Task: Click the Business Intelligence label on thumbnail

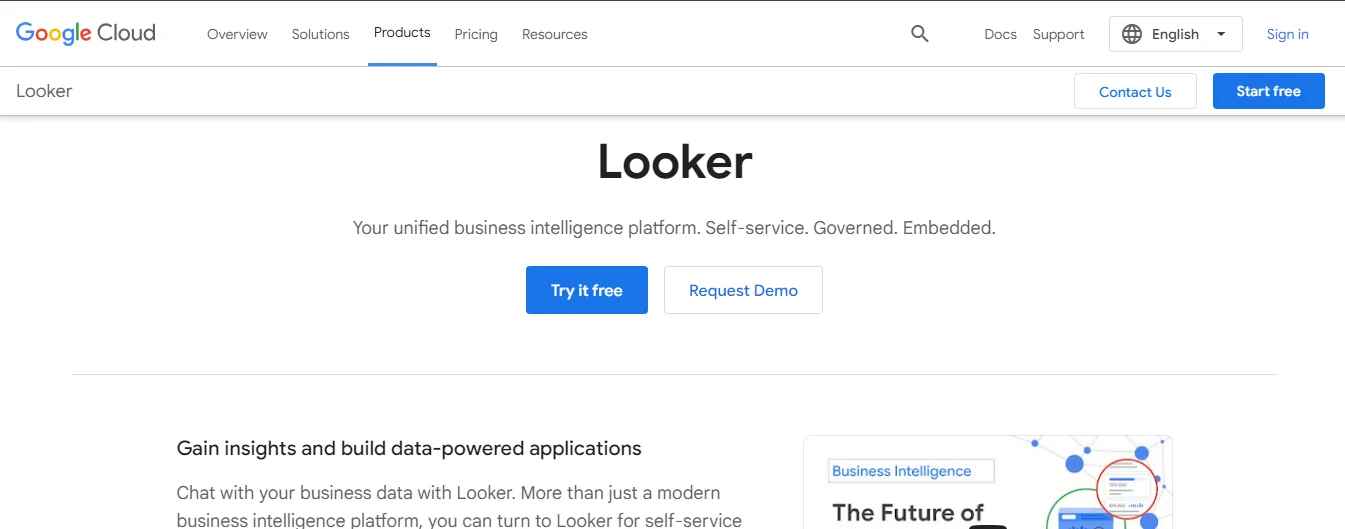Action: point(901,471)
